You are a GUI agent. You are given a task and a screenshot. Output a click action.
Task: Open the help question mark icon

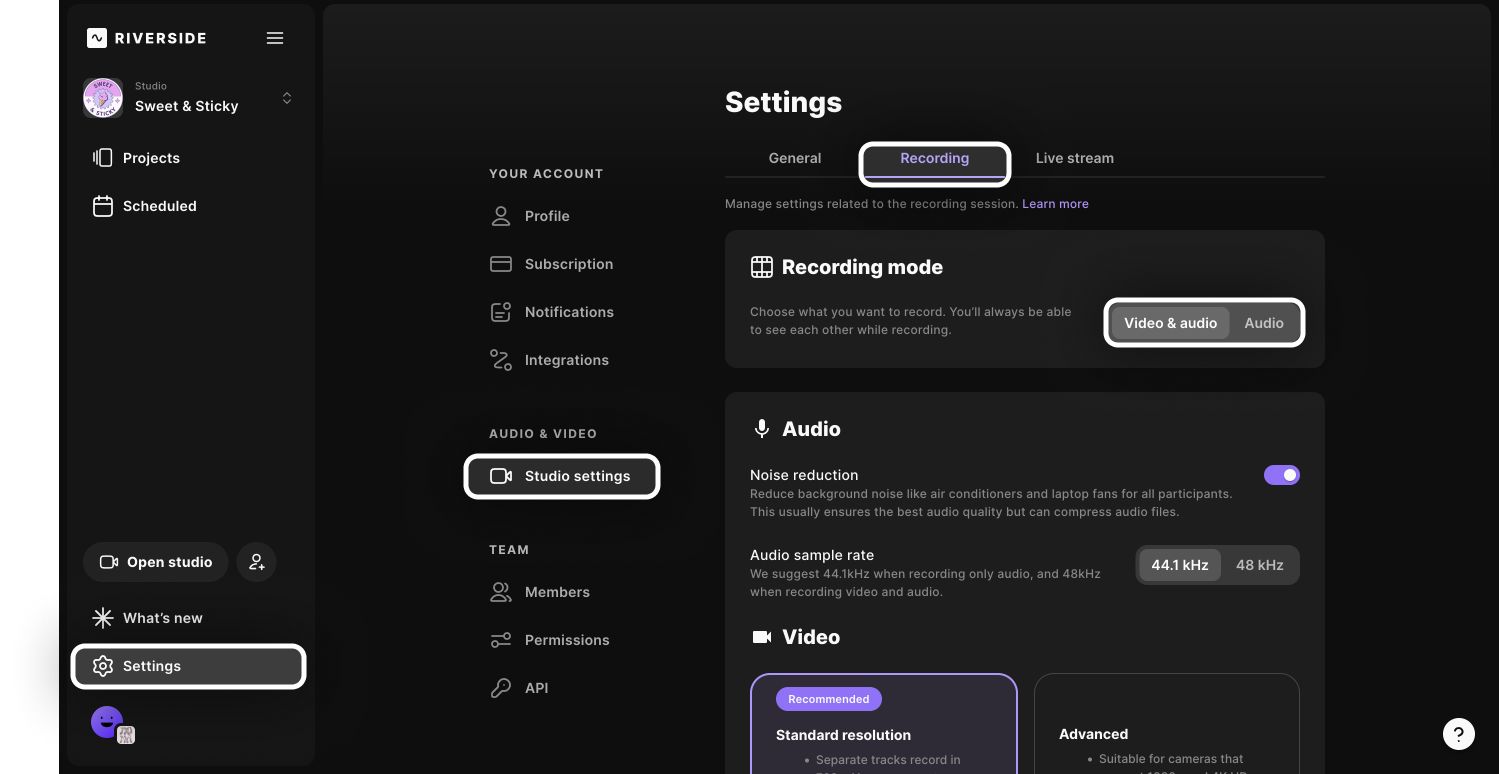1459,733
